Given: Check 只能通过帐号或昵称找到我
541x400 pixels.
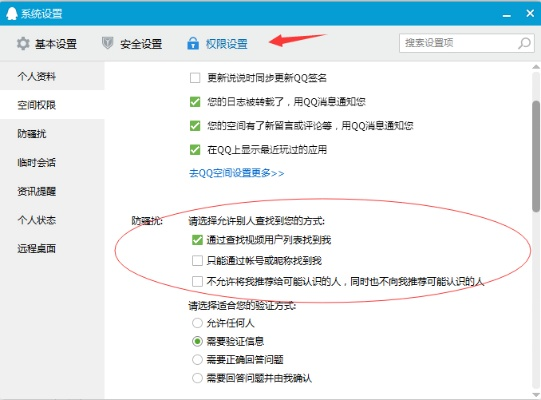Looking at the screenshot, I should coord(197,260).
